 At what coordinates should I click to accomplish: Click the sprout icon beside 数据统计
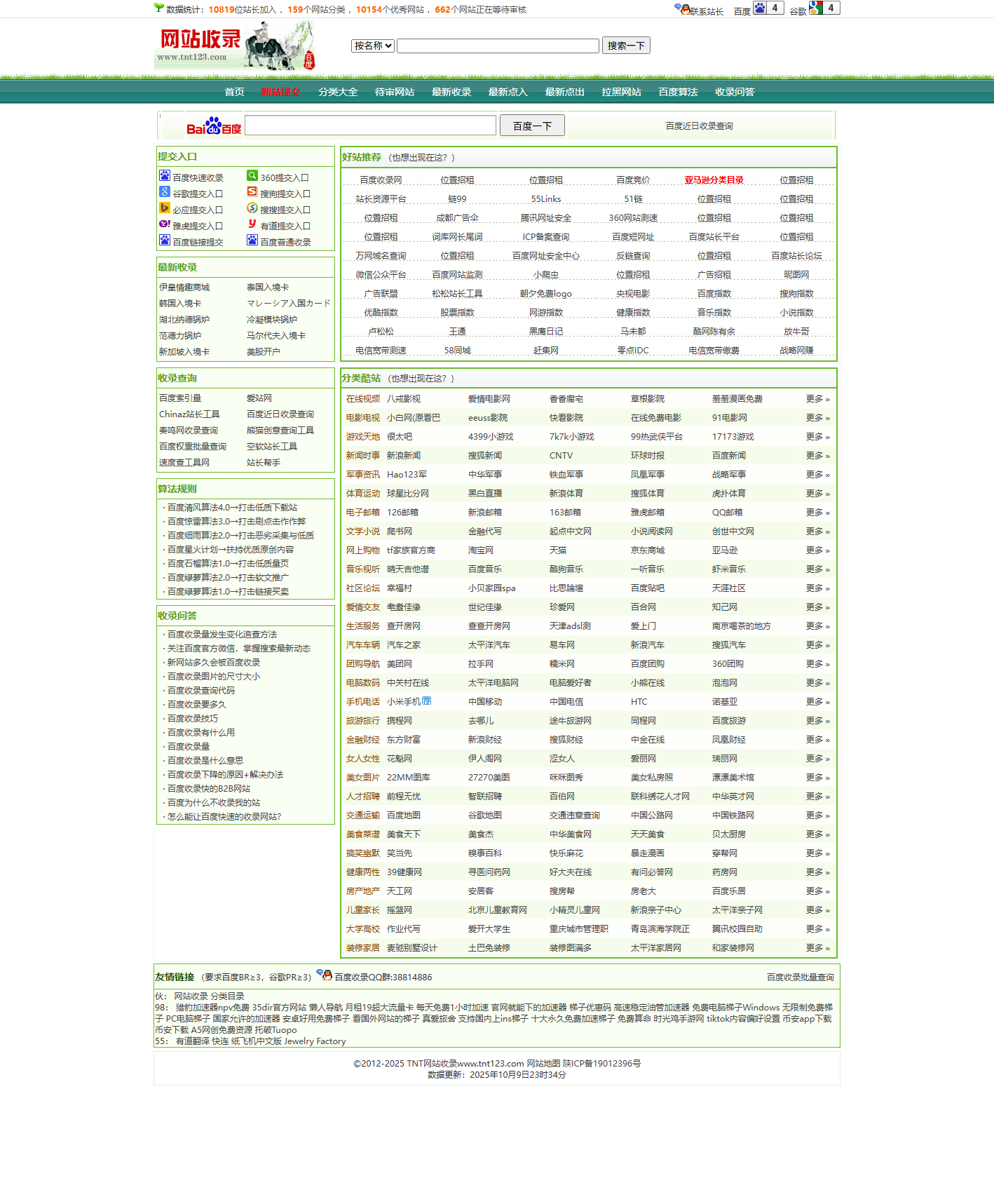click(158, 8)
